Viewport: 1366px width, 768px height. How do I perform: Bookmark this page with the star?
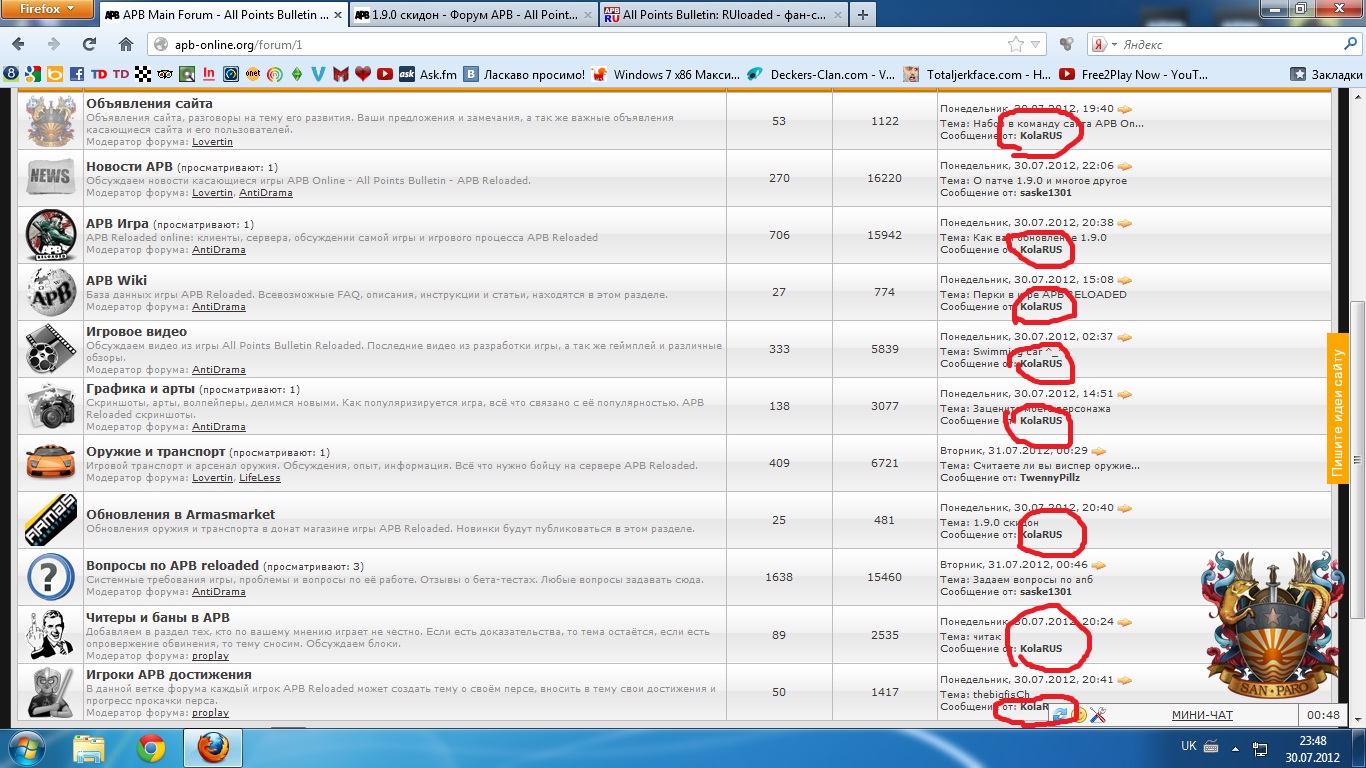[1016, 44]
